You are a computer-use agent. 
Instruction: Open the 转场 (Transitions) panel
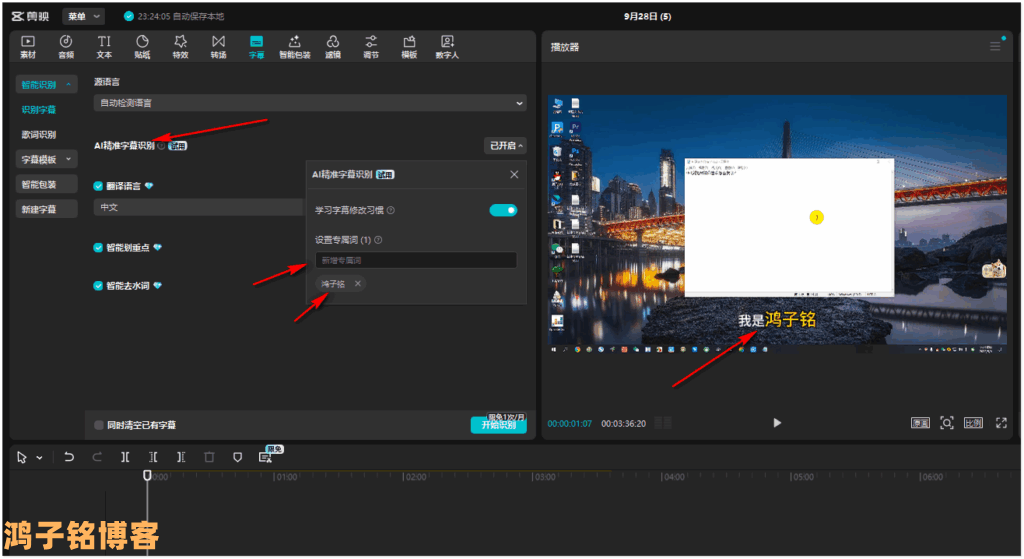218,46
